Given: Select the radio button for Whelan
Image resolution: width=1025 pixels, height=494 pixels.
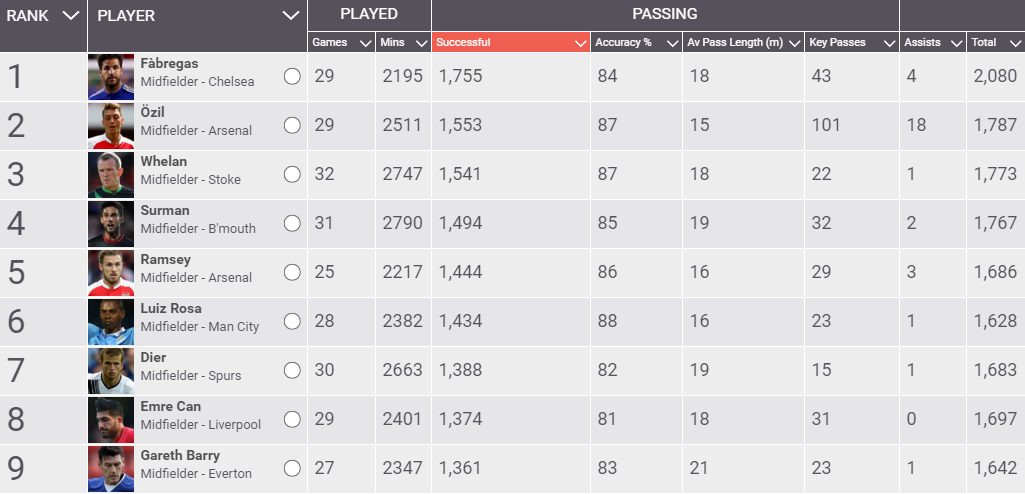Looking at the screenshot, I should (x=292, y=175).
